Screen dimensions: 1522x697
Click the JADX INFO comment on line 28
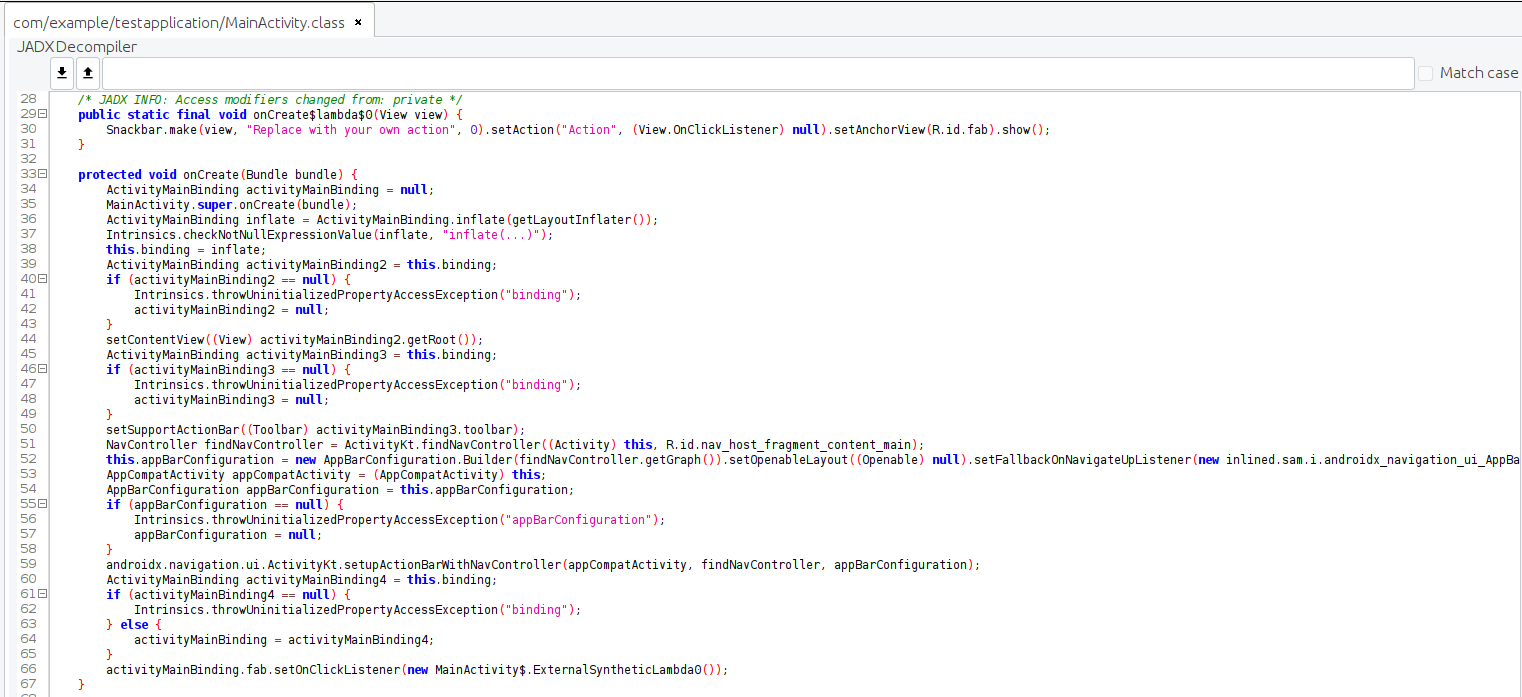tap(270, 100)
